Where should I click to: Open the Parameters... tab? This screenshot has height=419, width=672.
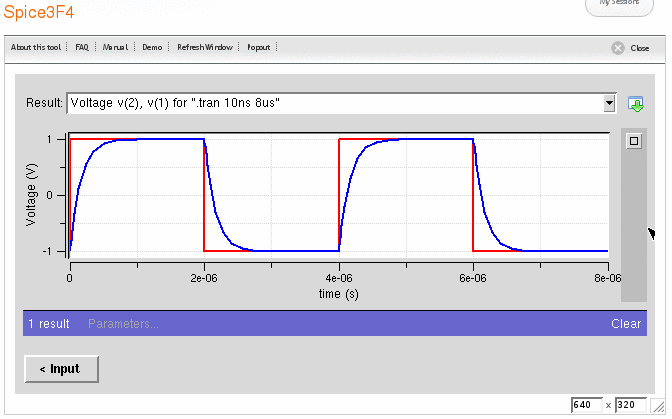123,324
